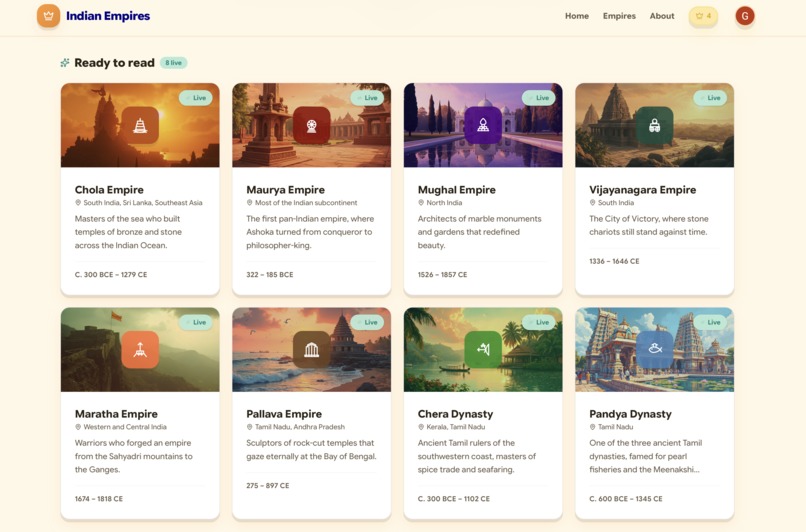Open the Indian Empires site title
806x532 pixels.
pyautogui.click(x=108, y=16)
